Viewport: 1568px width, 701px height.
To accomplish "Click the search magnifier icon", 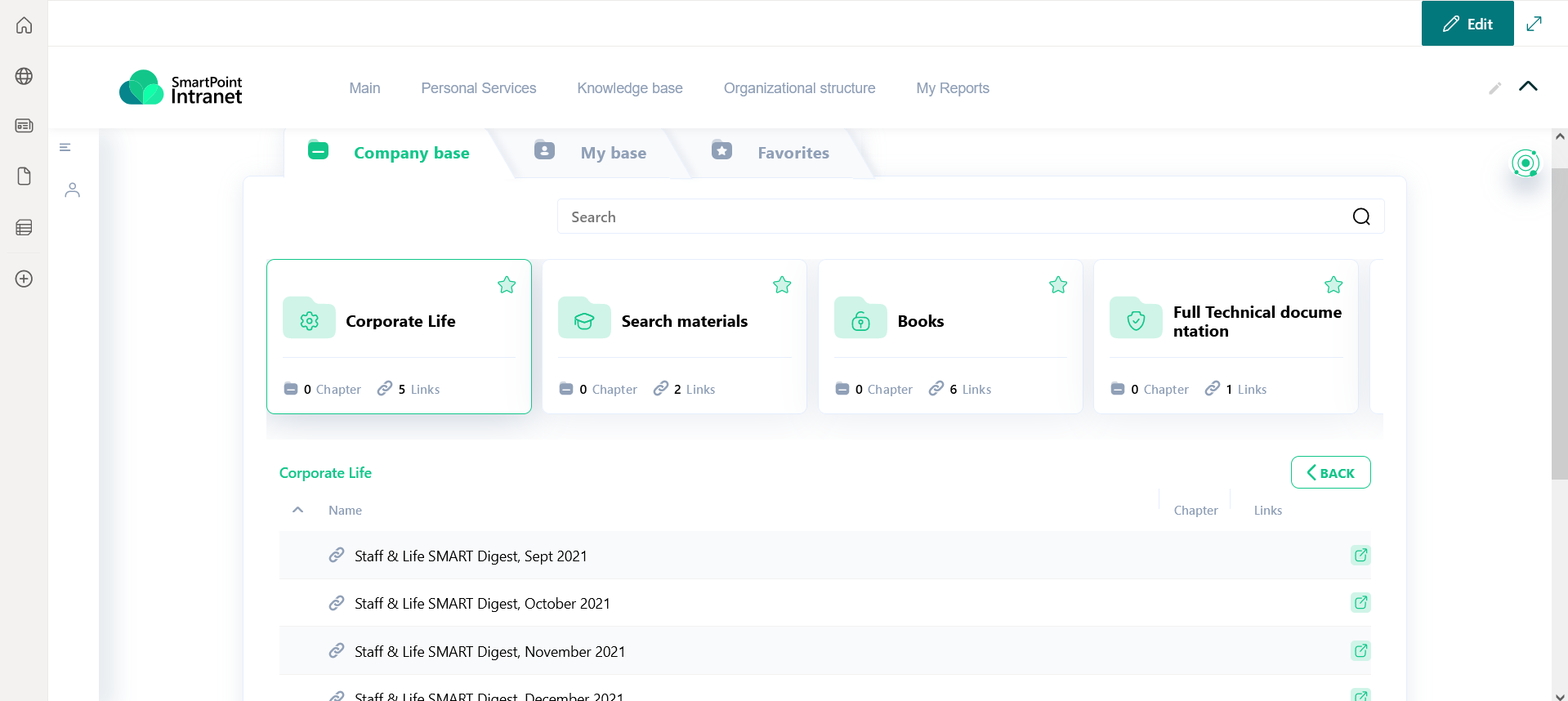I will click(1360, 217).
